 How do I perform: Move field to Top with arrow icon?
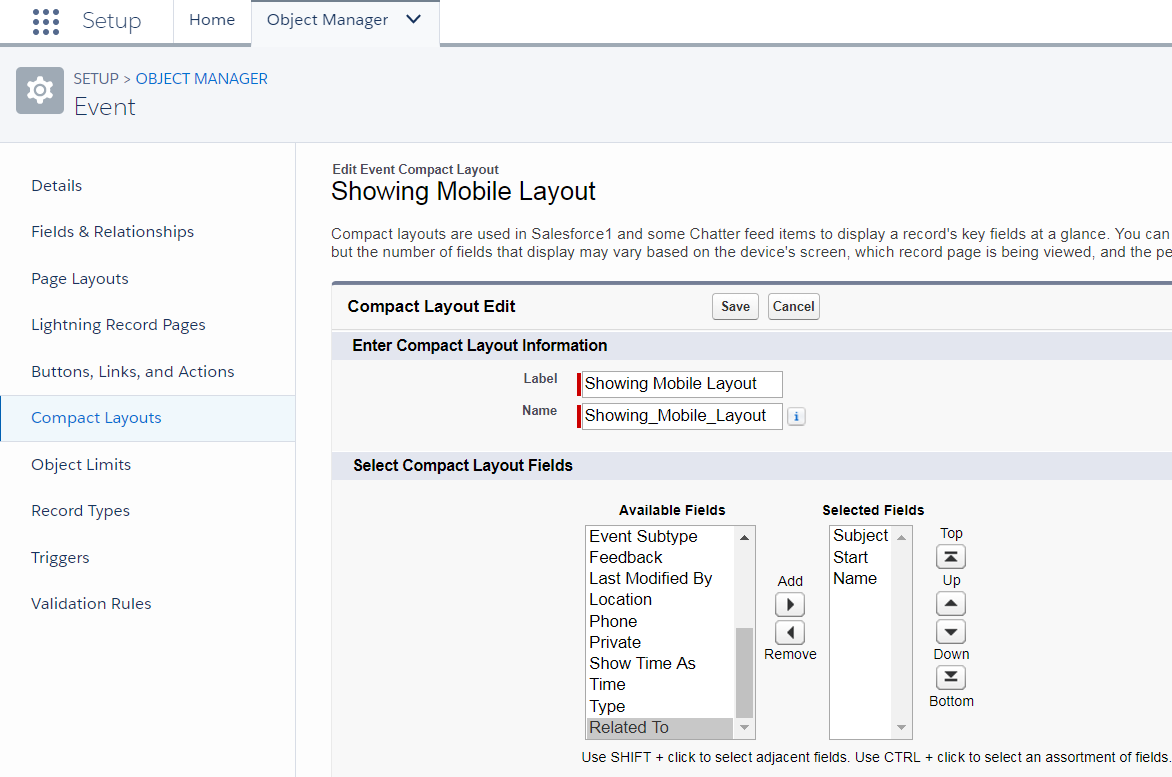(x=950, y=557)
